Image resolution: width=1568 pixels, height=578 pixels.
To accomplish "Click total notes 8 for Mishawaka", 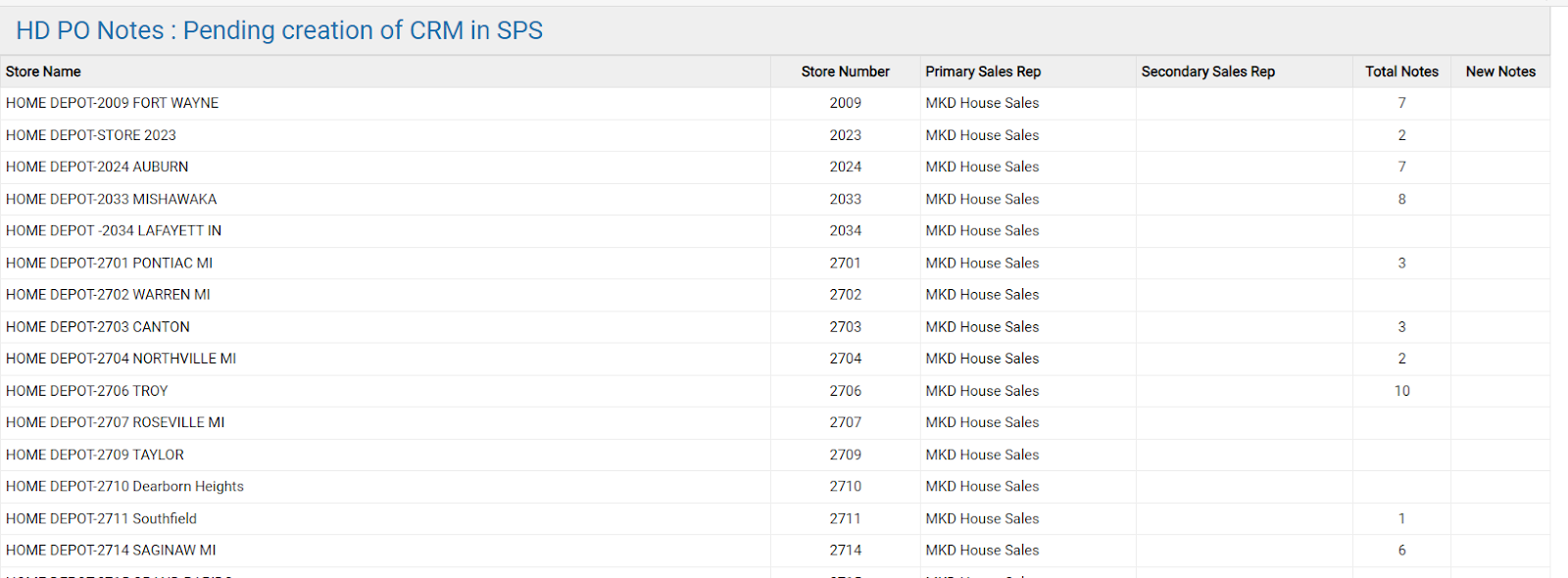I will [1401, 199].
